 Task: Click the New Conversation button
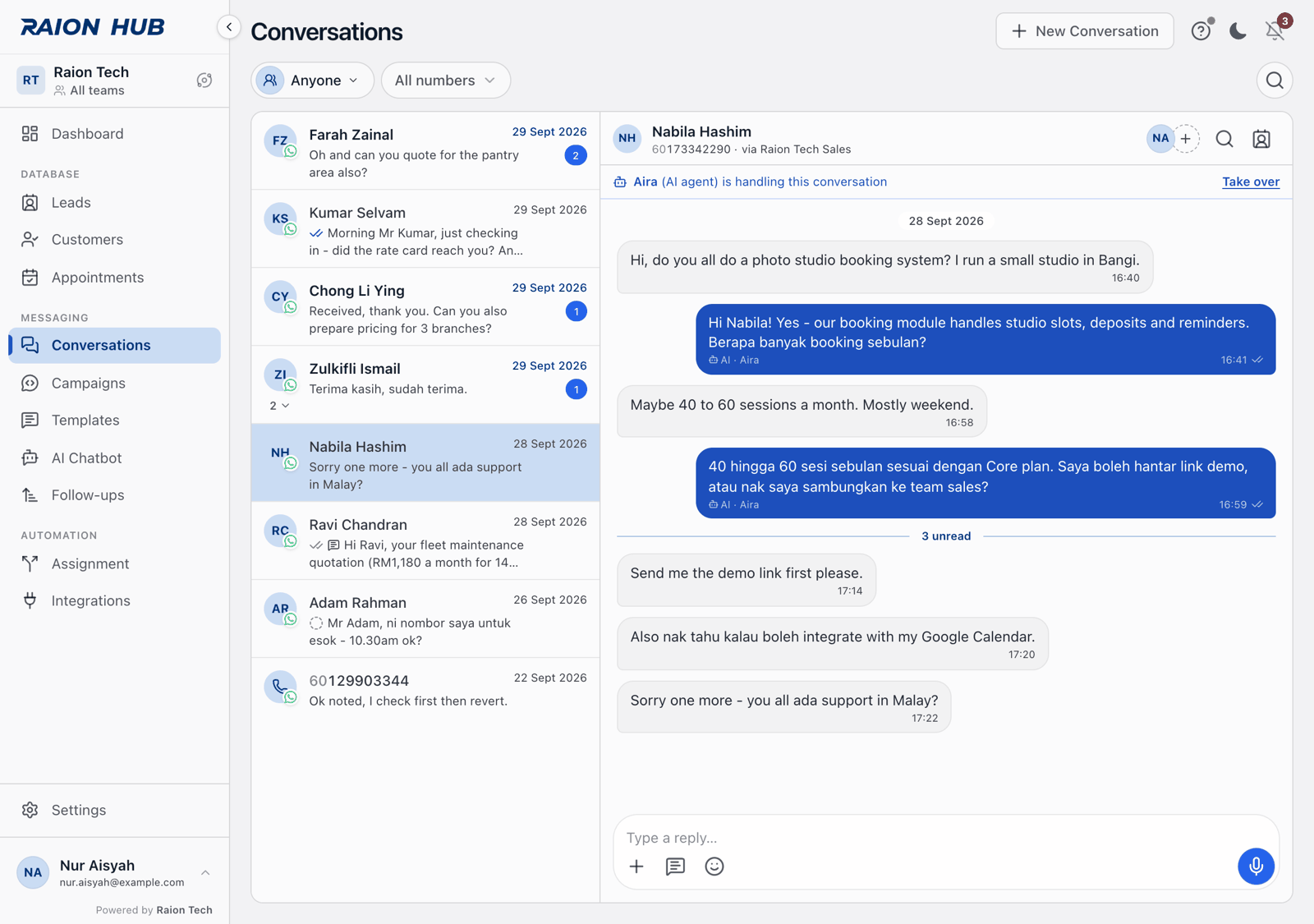tap(1085, 31)
